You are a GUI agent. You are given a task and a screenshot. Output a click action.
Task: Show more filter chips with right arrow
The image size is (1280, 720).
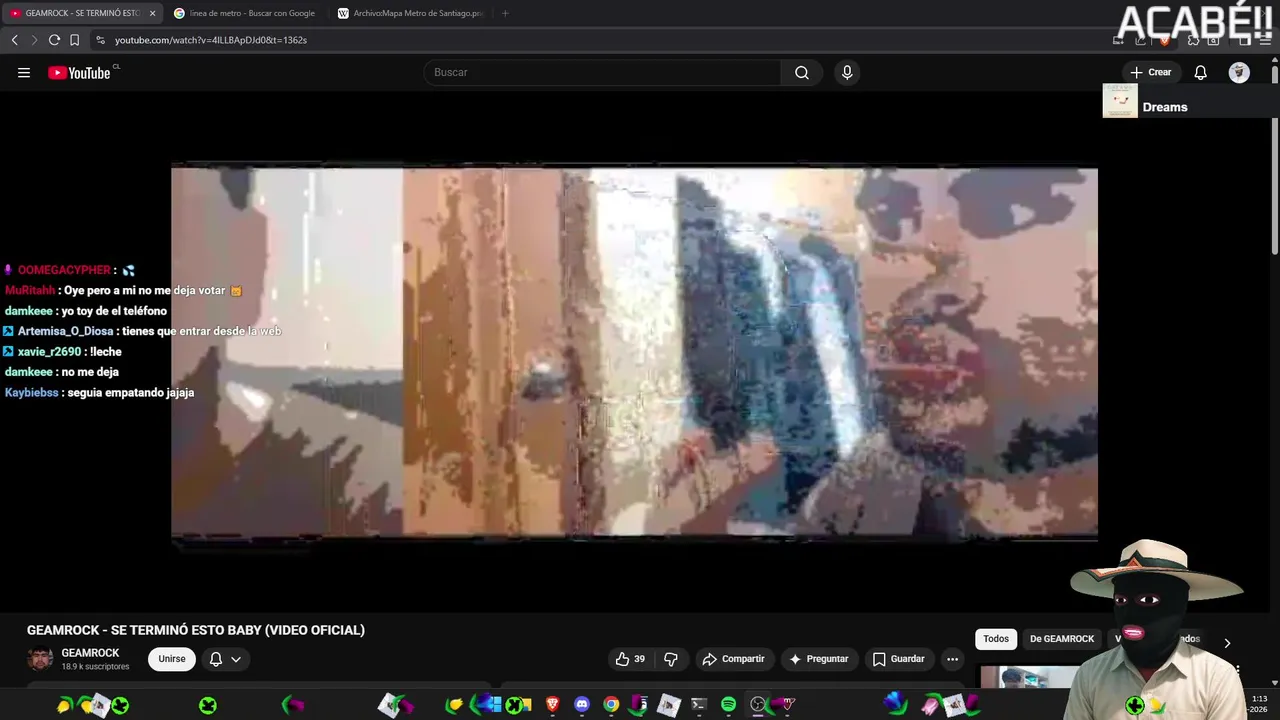(1227, 643)
